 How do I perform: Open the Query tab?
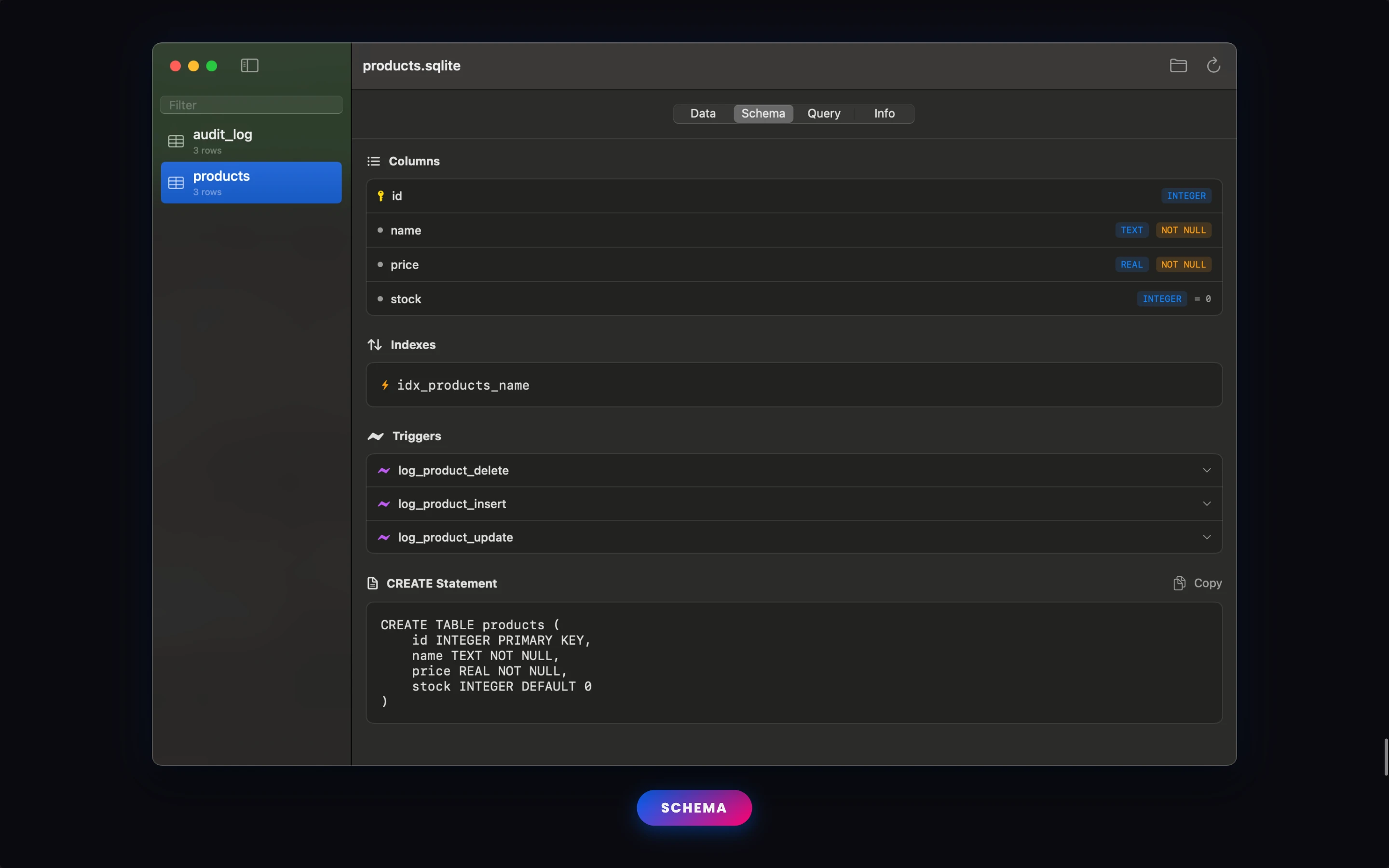coord(824,114)
